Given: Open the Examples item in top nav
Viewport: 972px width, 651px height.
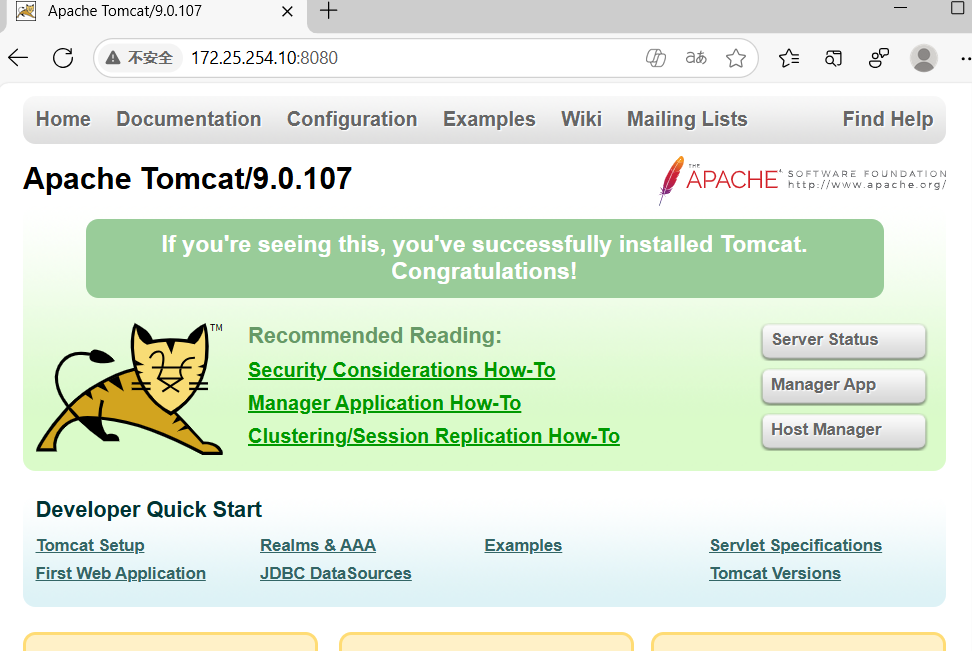Looking at the screenshot, I should [489, 119].
